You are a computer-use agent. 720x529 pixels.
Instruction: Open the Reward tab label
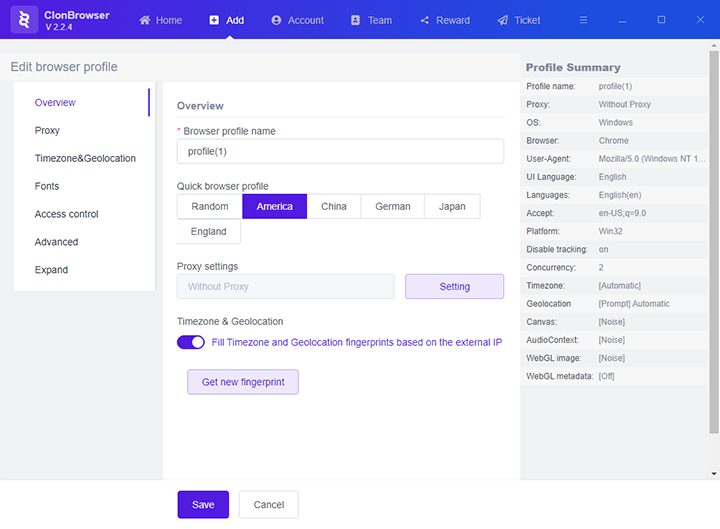click(x=453, y=20)
